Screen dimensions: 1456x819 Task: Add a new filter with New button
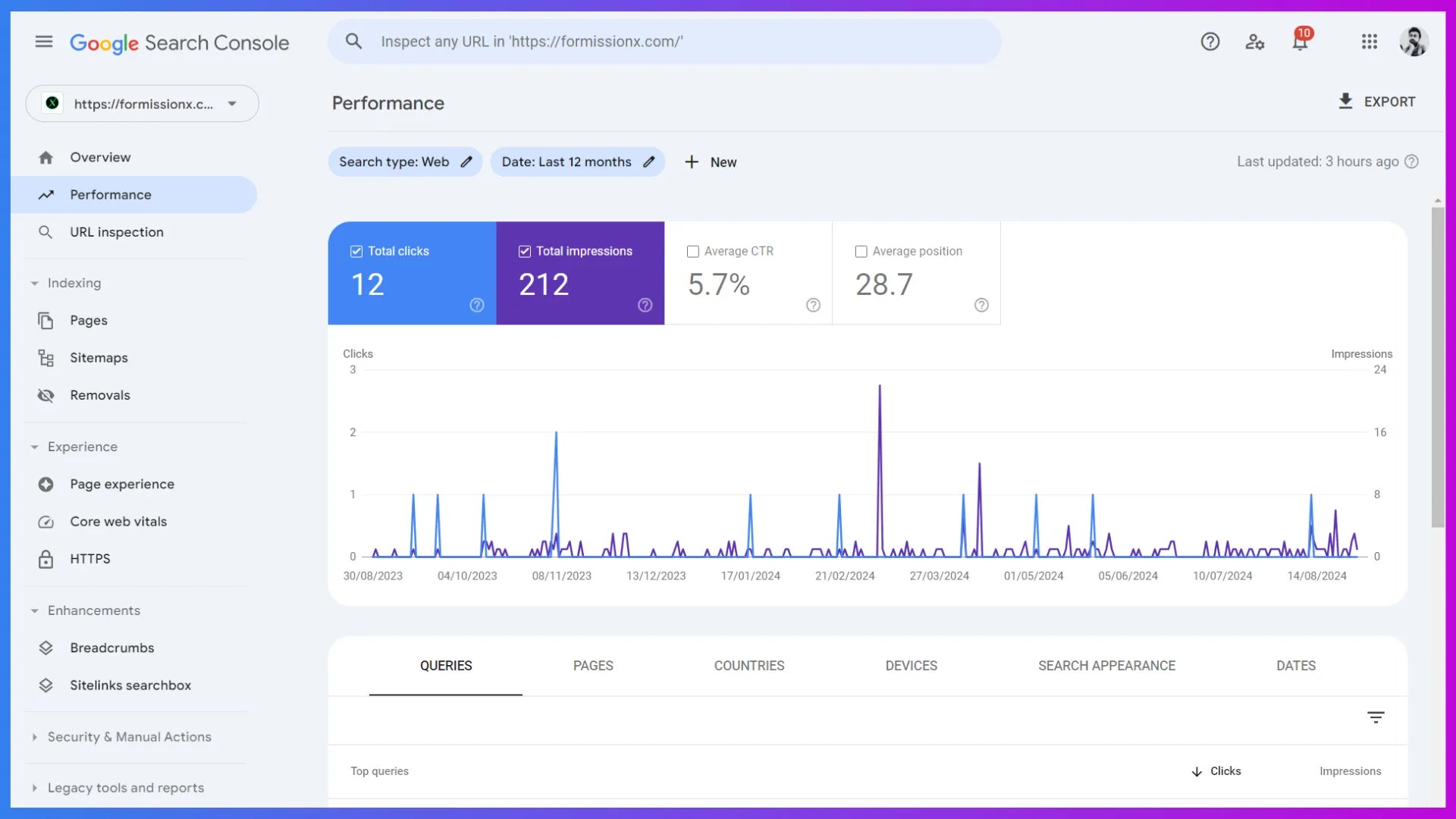[710, 162]
